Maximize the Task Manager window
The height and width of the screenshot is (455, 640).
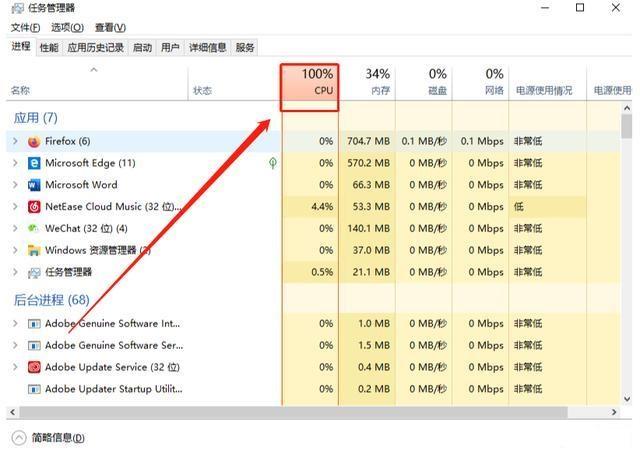coord(580,8)
